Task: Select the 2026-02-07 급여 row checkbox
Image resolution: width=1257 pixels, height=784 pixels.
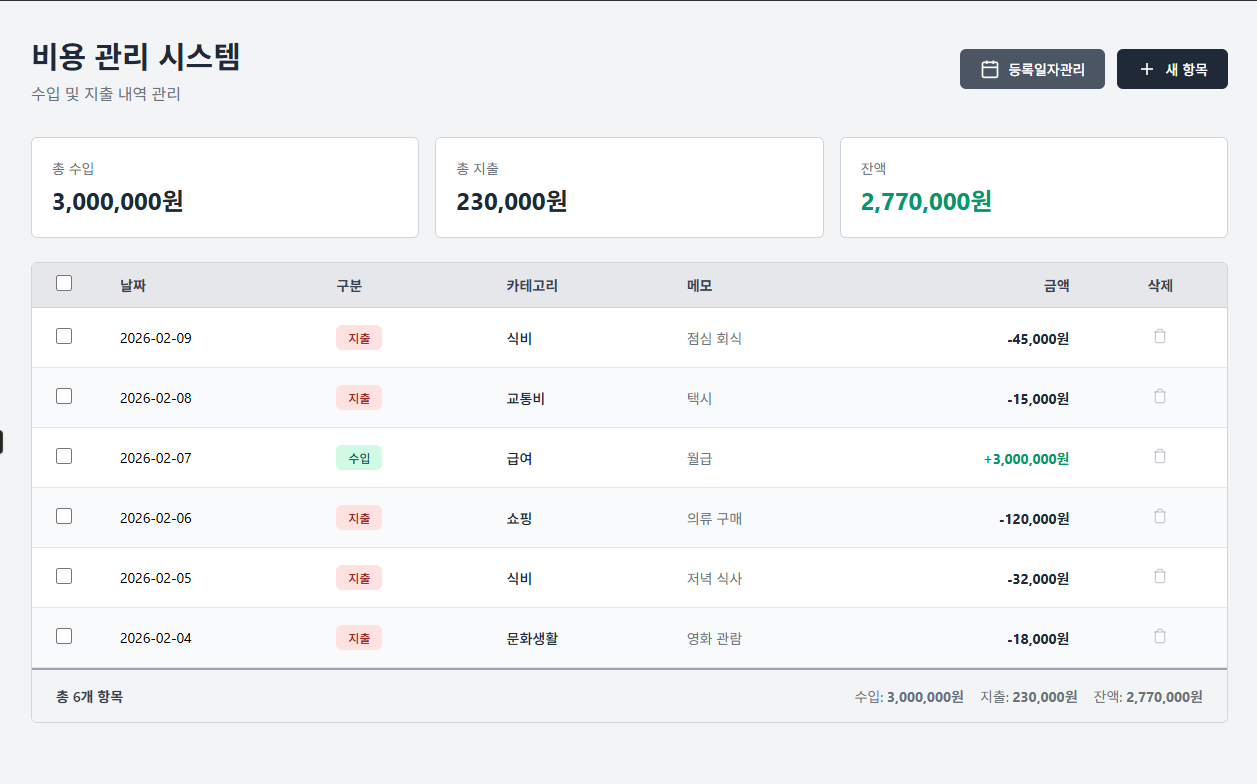Action: (x=64, y=457)
